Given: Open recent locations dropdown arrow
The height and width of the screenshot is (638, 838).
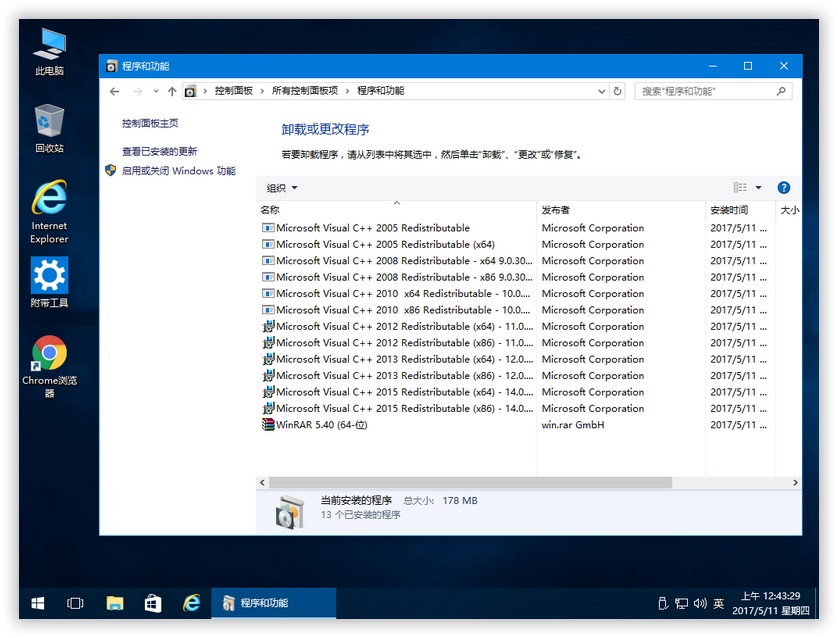Looking at the screenshot, I should (x=156, y=91).
